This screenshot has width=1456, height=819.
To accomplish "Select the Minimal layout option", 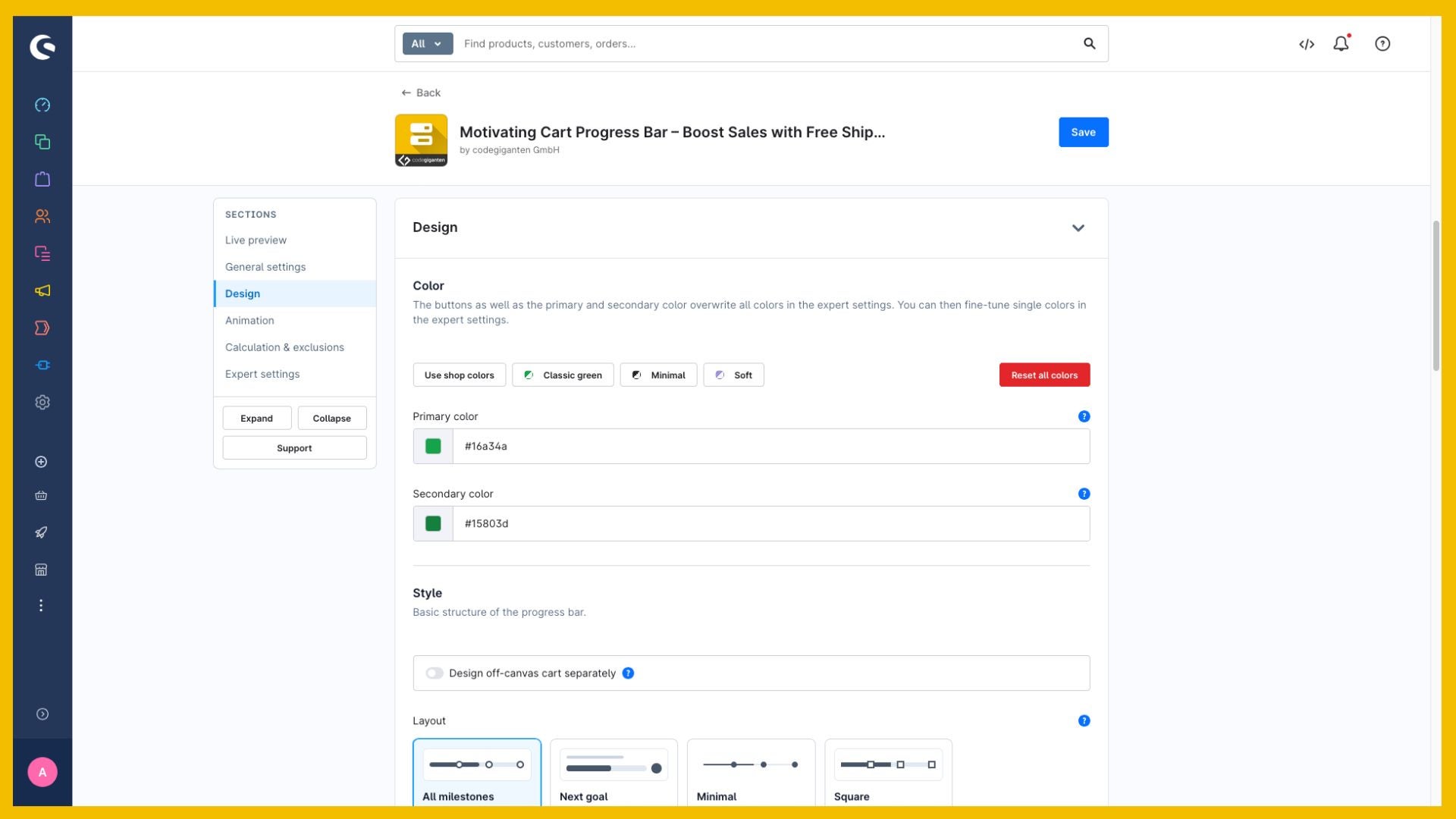I will pos(751,773).
